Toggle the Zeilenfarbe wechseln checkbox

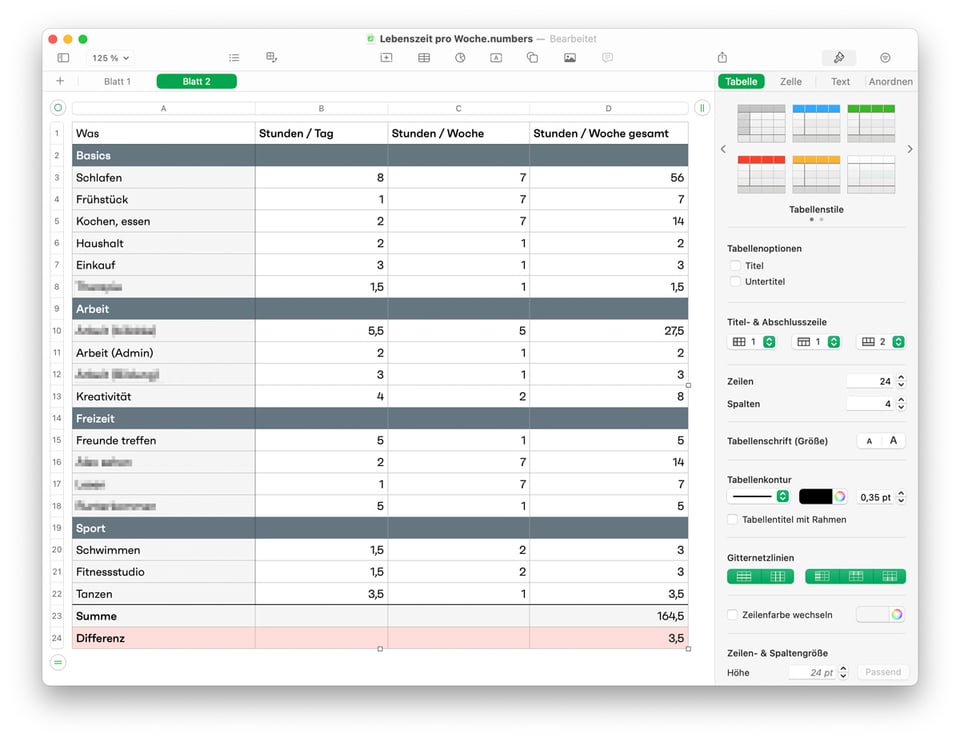coord(732,615)
